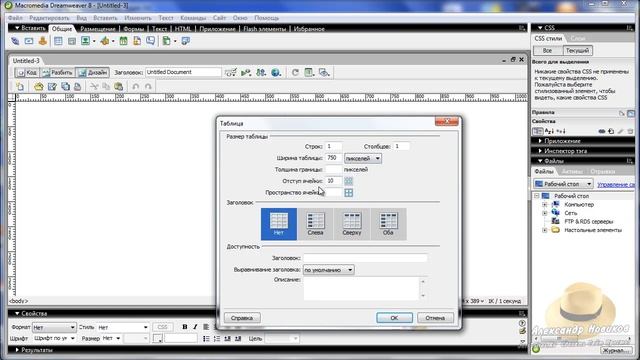The width and height of the screenshot is (640, 360).
Task: Expand the 'Компьютер' tree node
Action: coord(544,204)
